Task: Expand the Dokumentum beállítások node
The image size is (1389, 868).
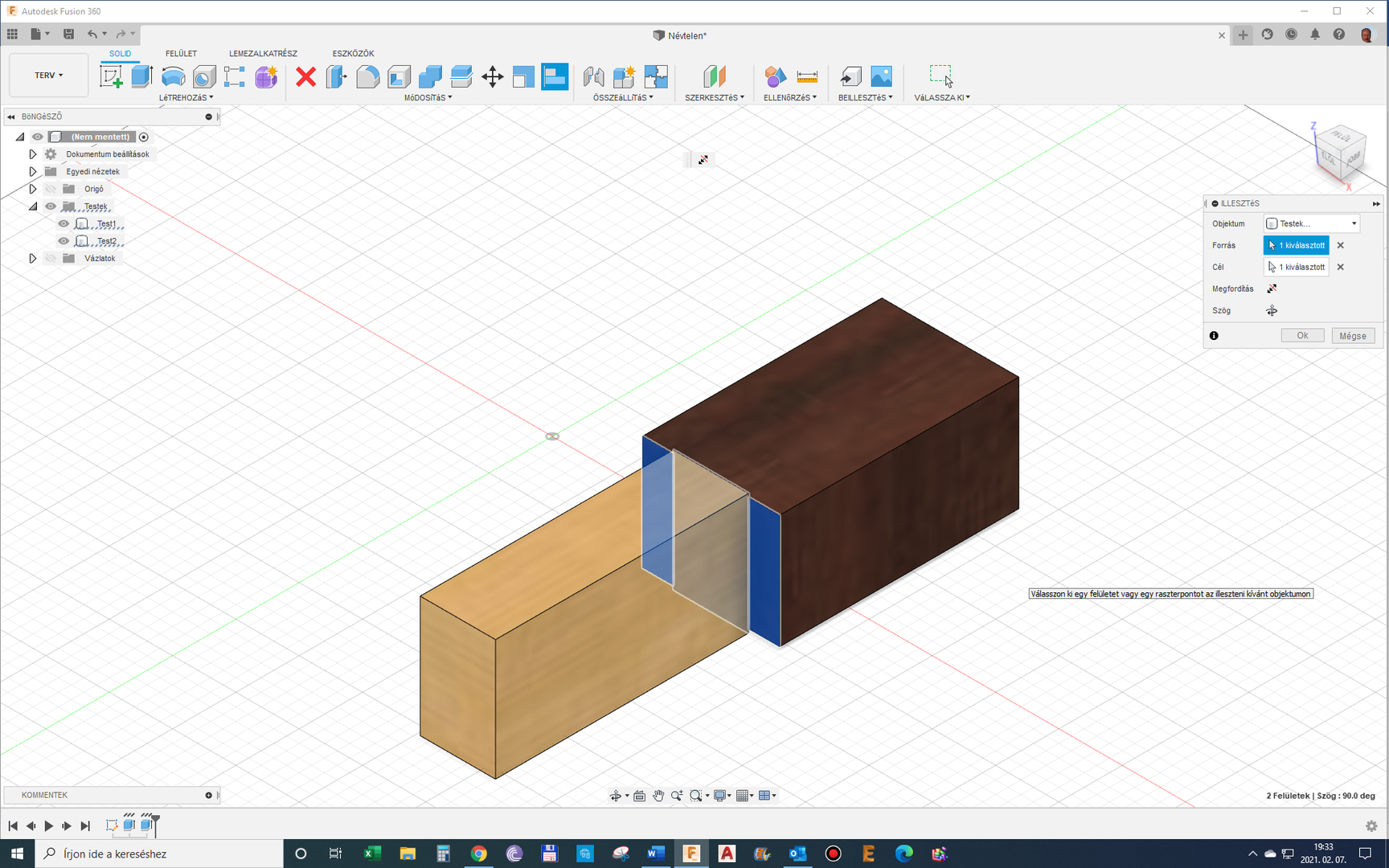Action: (x=33, y=154)
